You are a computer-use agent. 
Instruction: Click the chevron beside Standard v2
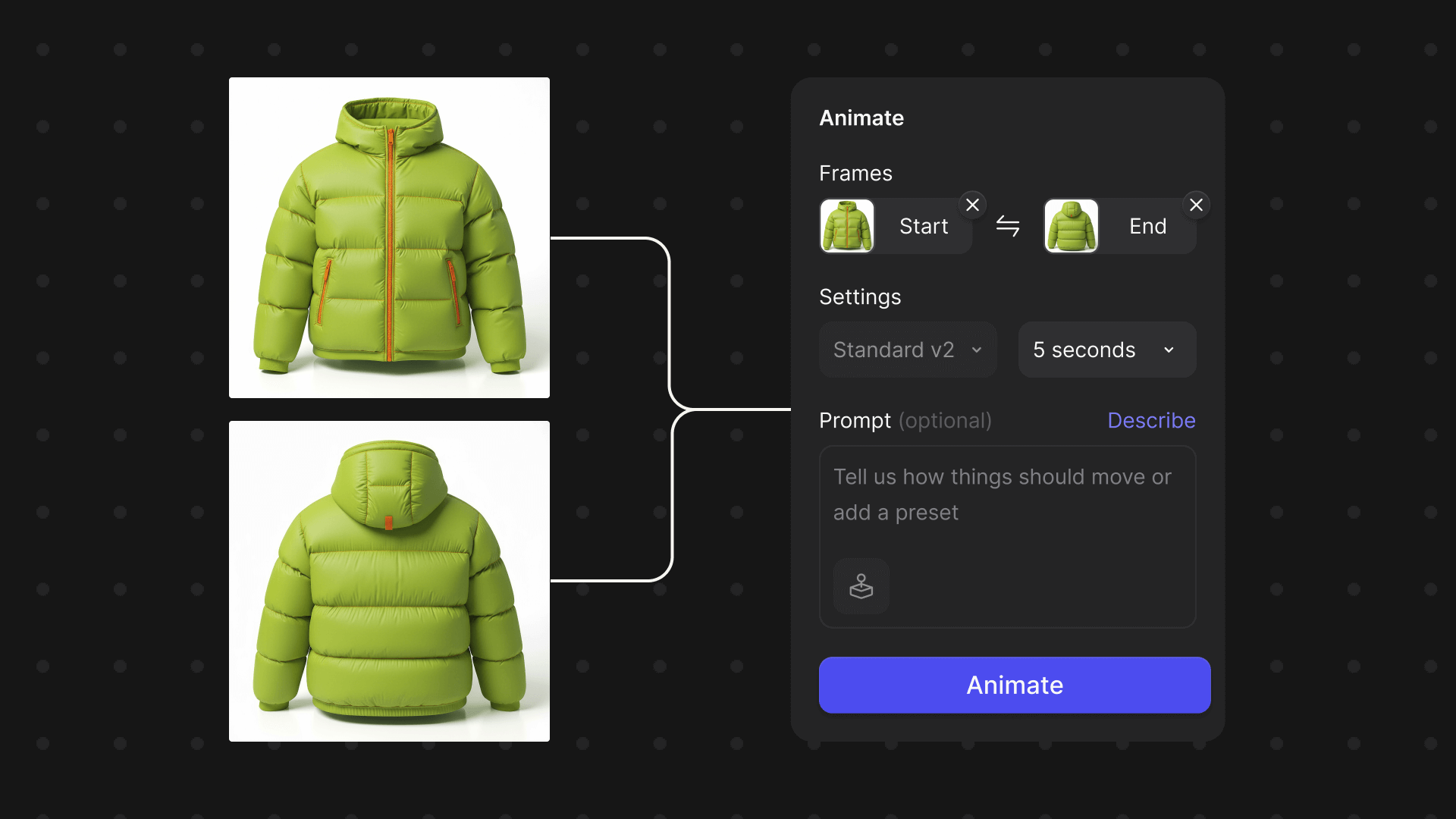[977, 350]
